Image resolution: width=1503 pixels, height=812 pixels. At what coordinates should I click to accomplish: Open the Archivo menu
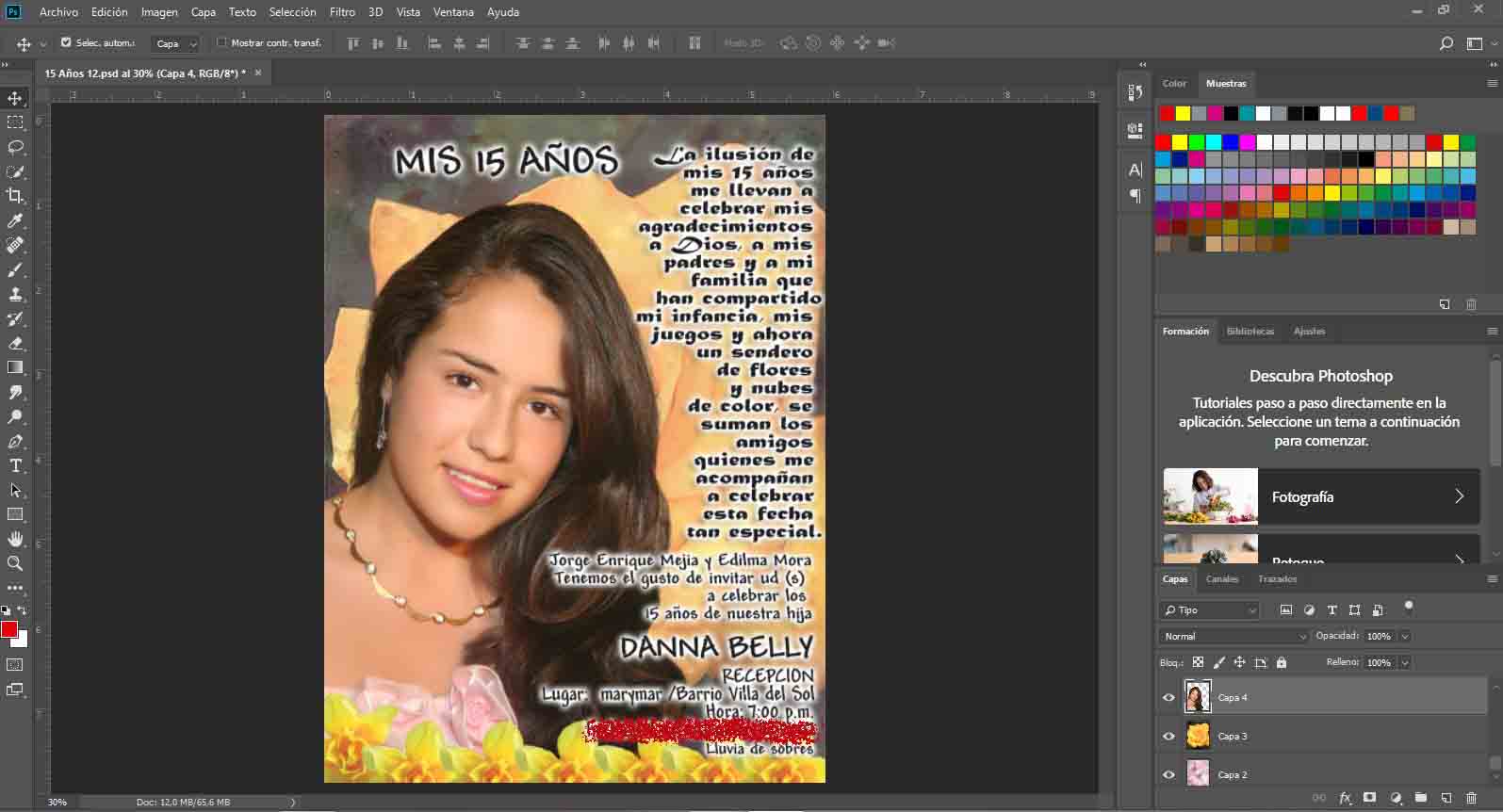[x=59, y=12]
